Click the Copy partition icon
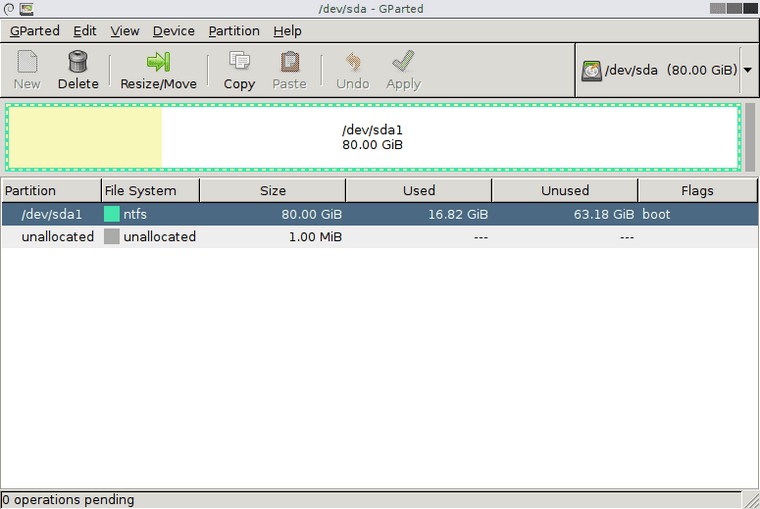Image resolution: width=760 pixels, height=509 pixels. point(239,62)
